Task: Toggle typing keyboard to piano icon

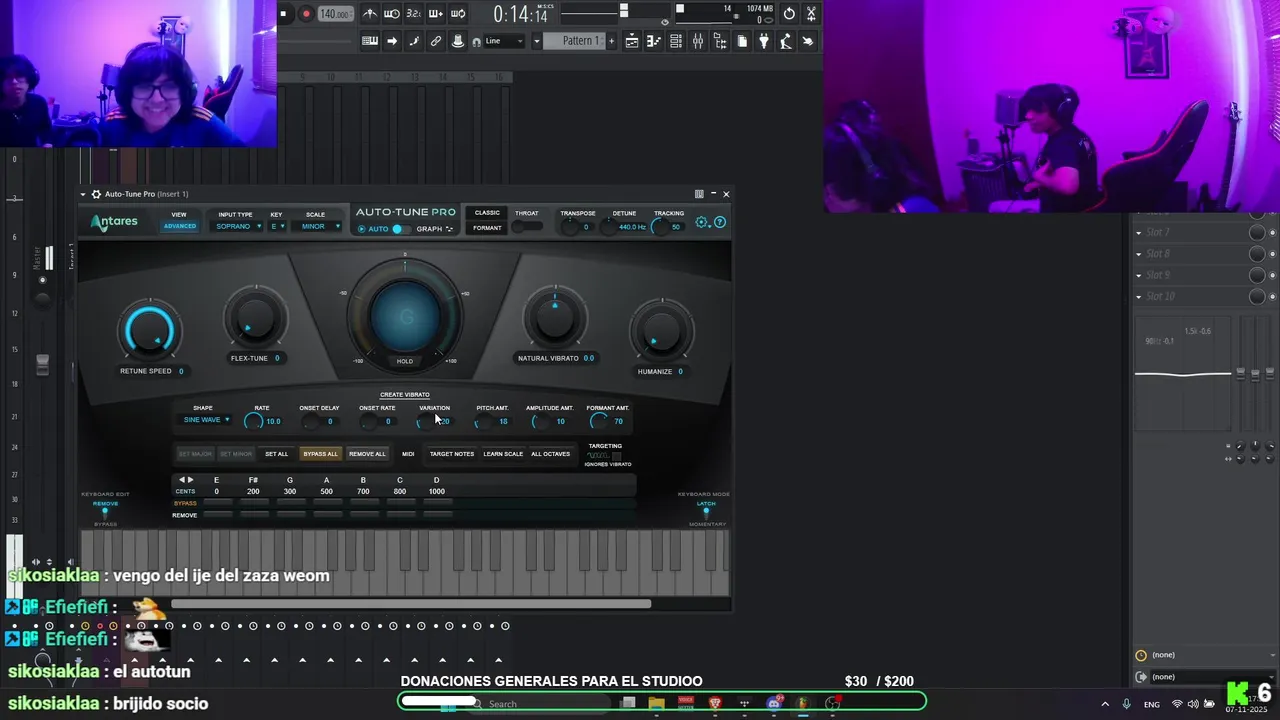Action: click(370, 41)
